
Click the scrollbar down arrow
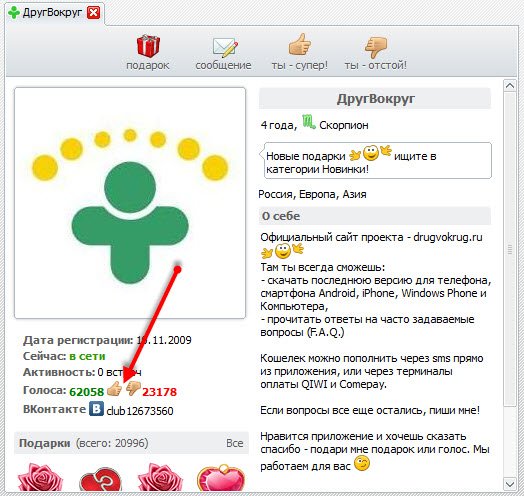pos(510,484)
